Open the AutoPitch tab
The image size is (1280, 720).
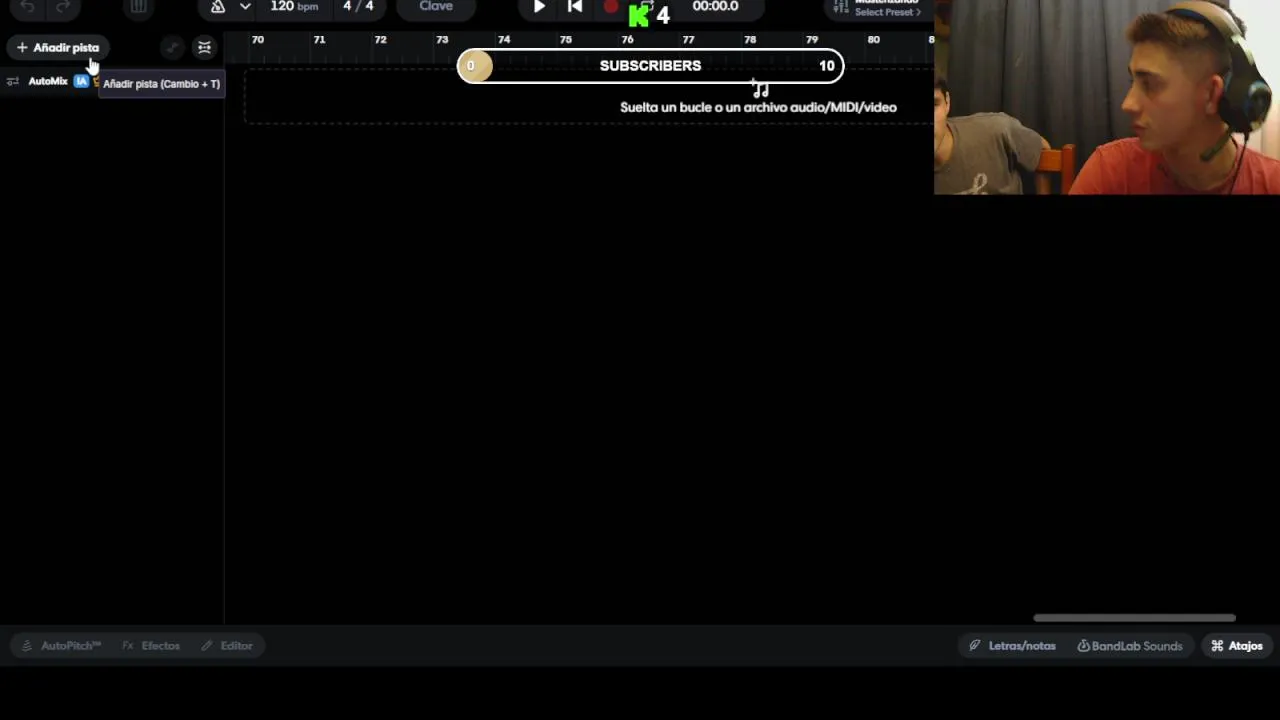(x=61, y=646)
